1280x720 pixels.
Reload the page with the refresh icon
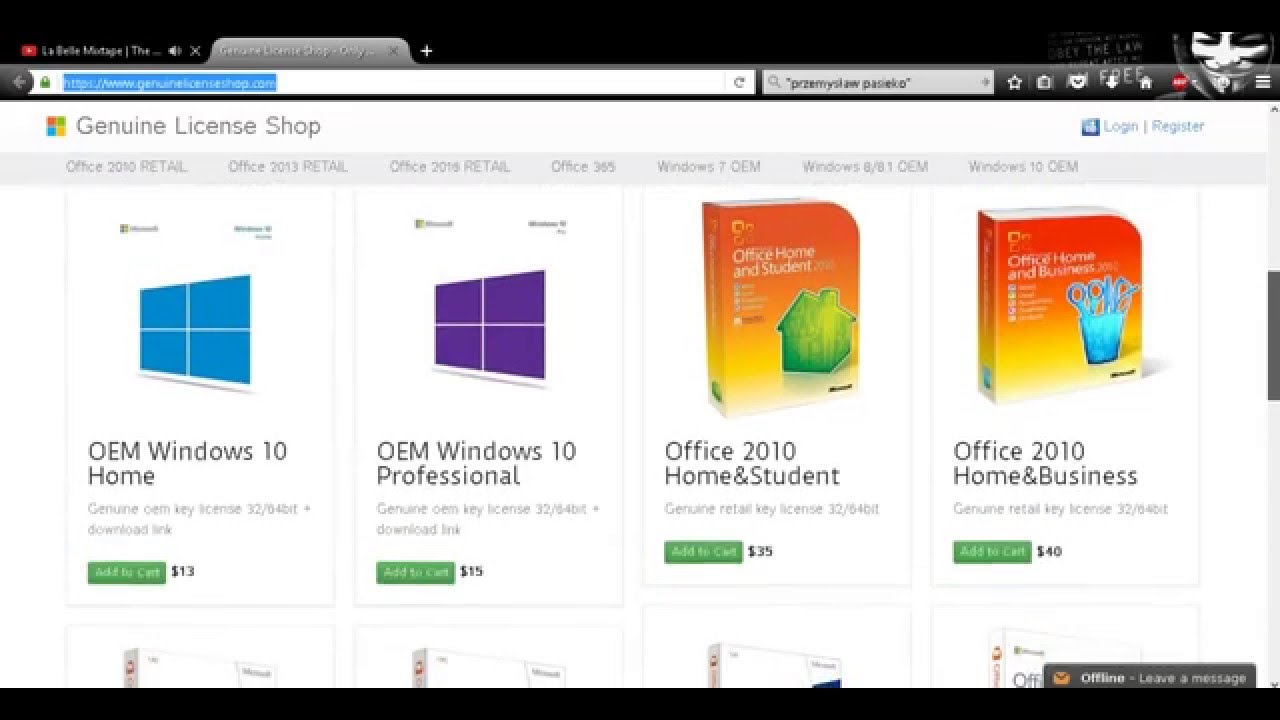click(x=739, y=83)
